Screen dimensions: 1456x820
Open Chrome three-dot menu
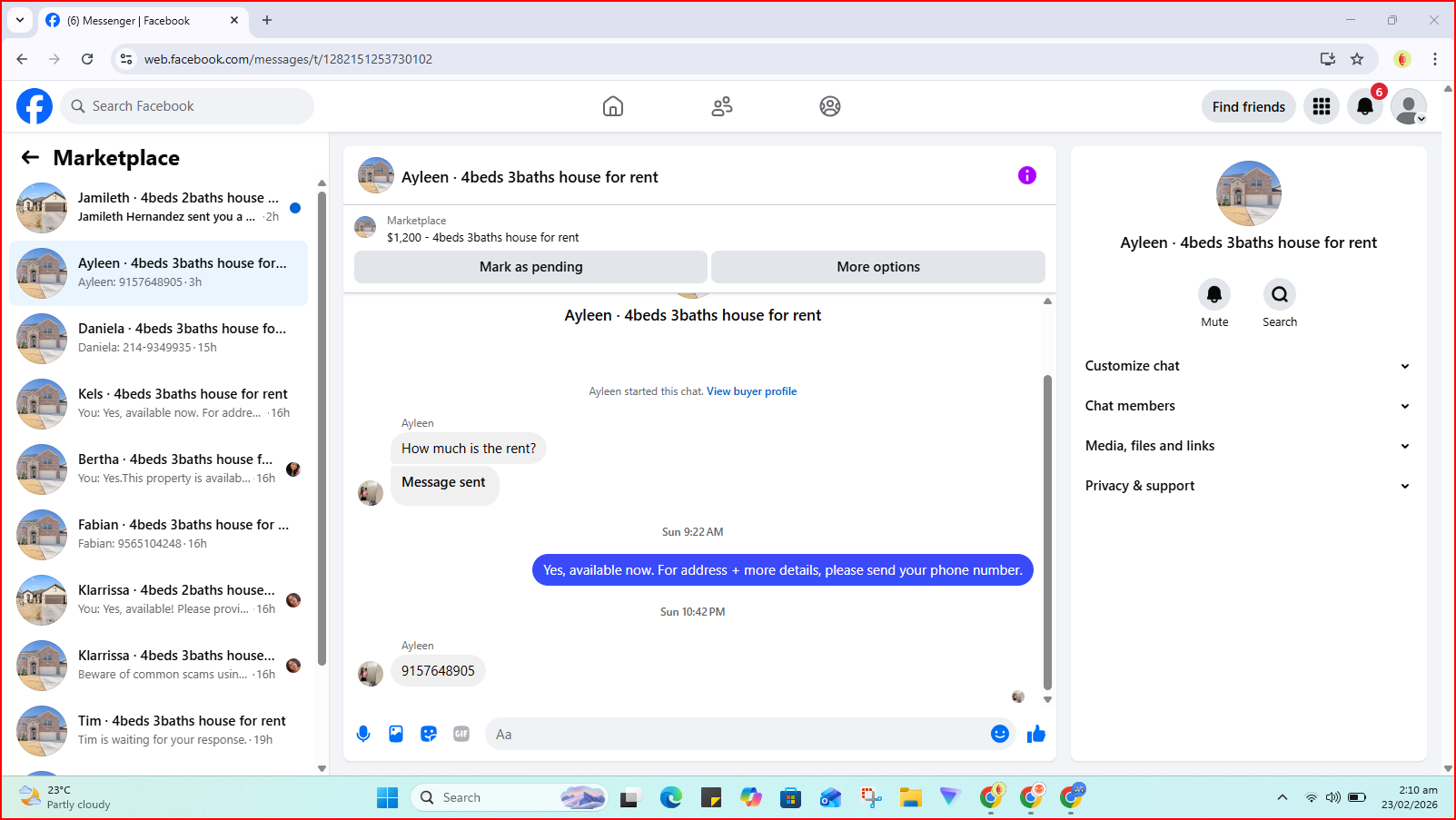click(1435, 59)
